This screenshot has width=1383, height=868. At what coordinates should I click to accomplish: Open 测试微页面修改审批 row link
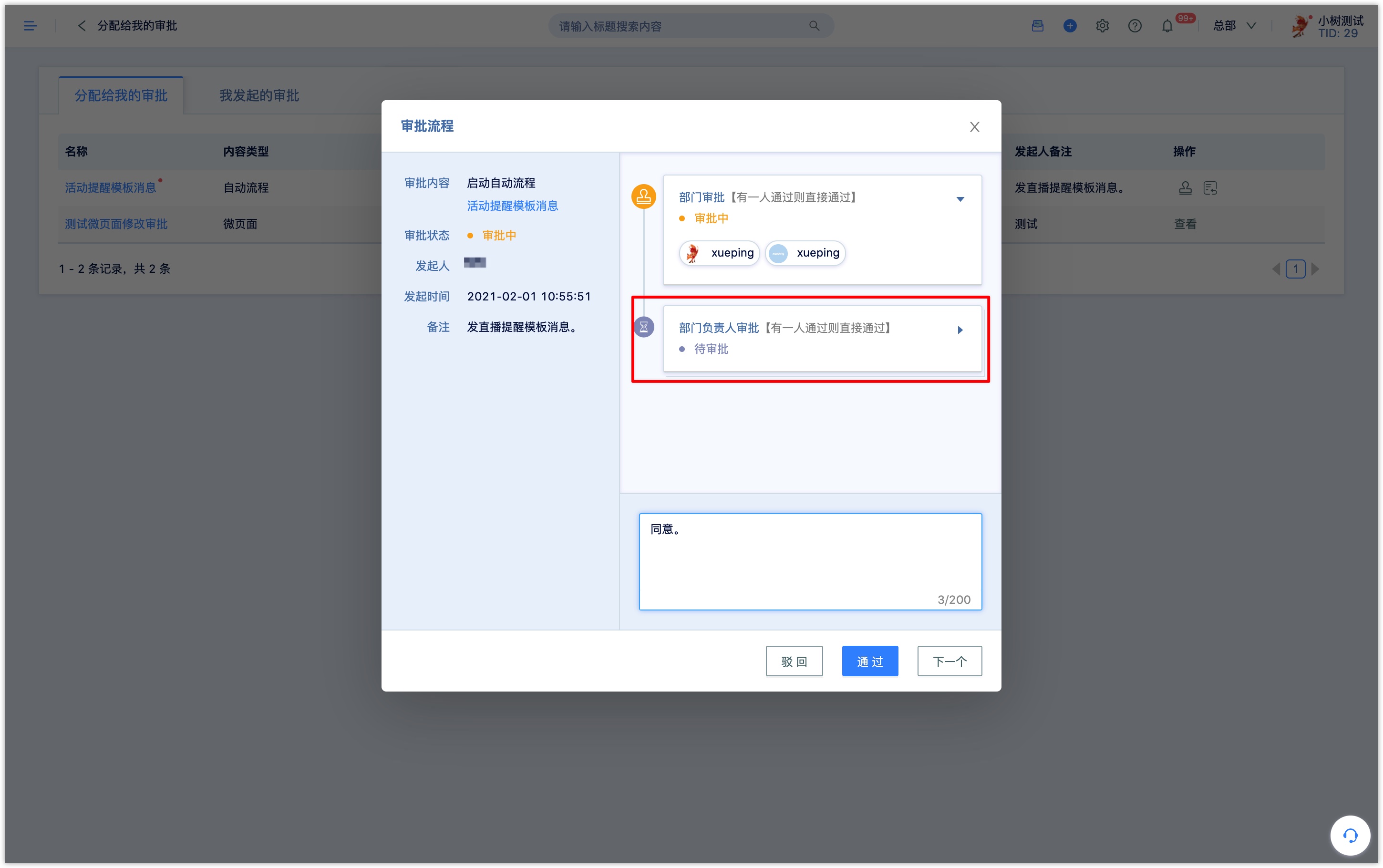pos(116,224)
